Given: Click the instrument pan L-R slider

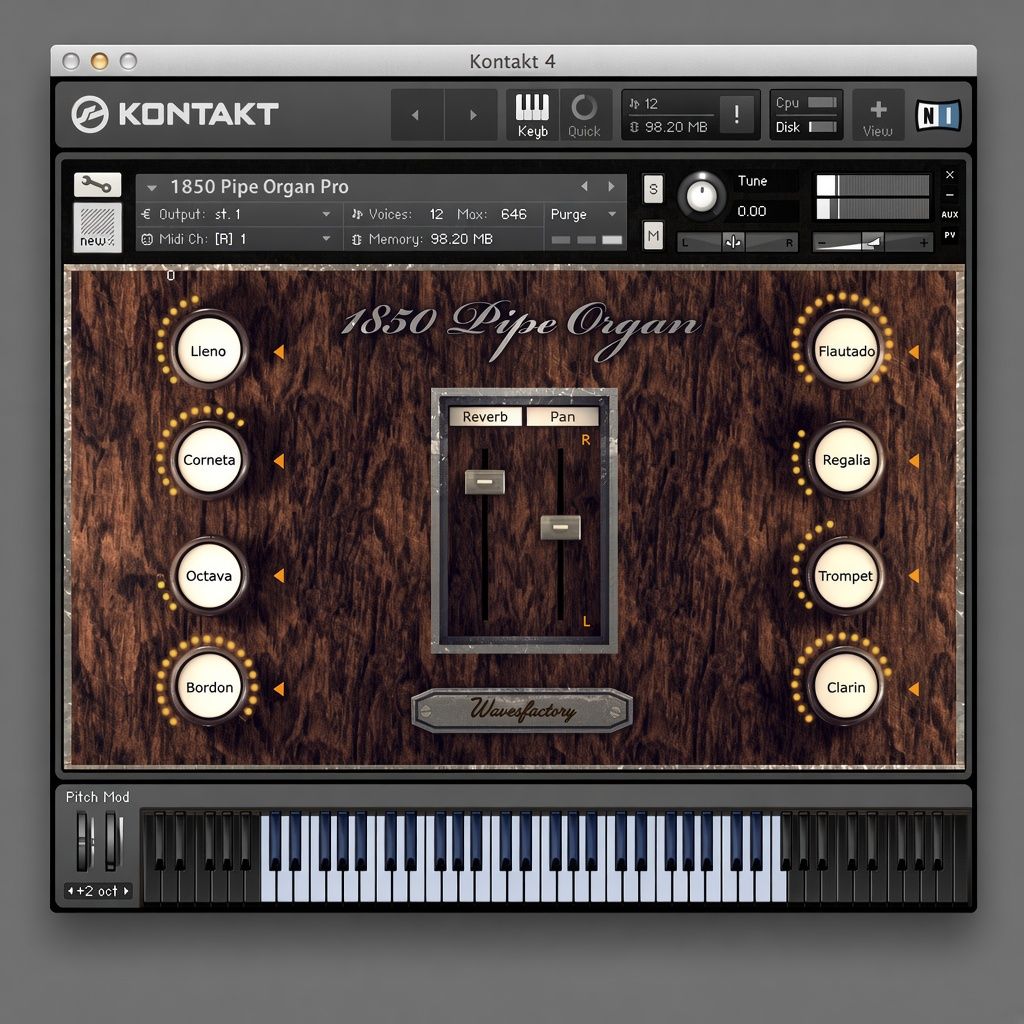Looking at the screenshot, I should point(737,242).
